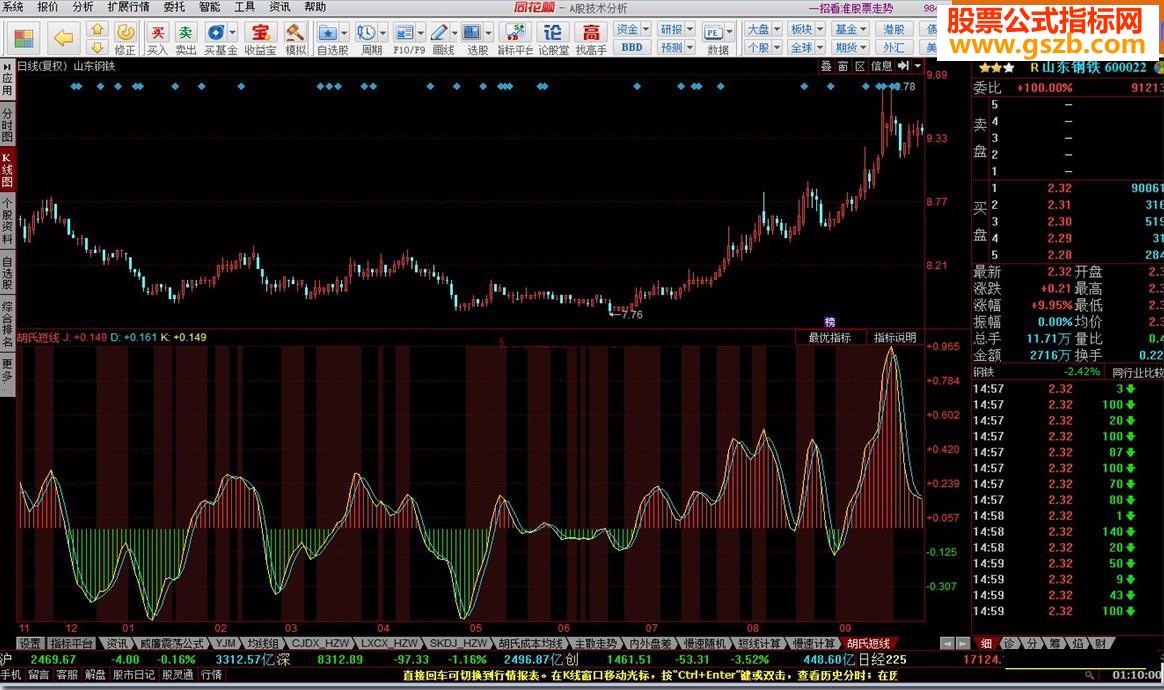Screen dimensions: 1164x690
Task: Click the 设置 tab at bottom left
Action: [x=30, y=643]
